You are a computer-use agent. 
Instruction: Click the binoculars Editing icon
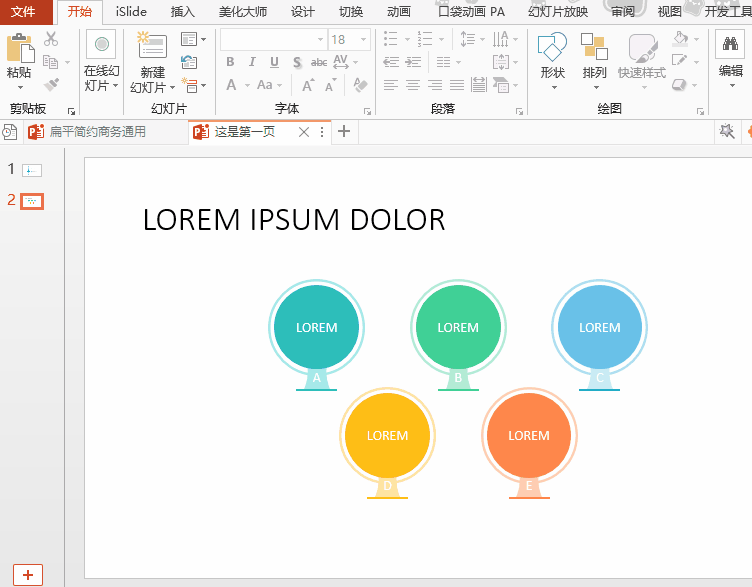[730, 45]
